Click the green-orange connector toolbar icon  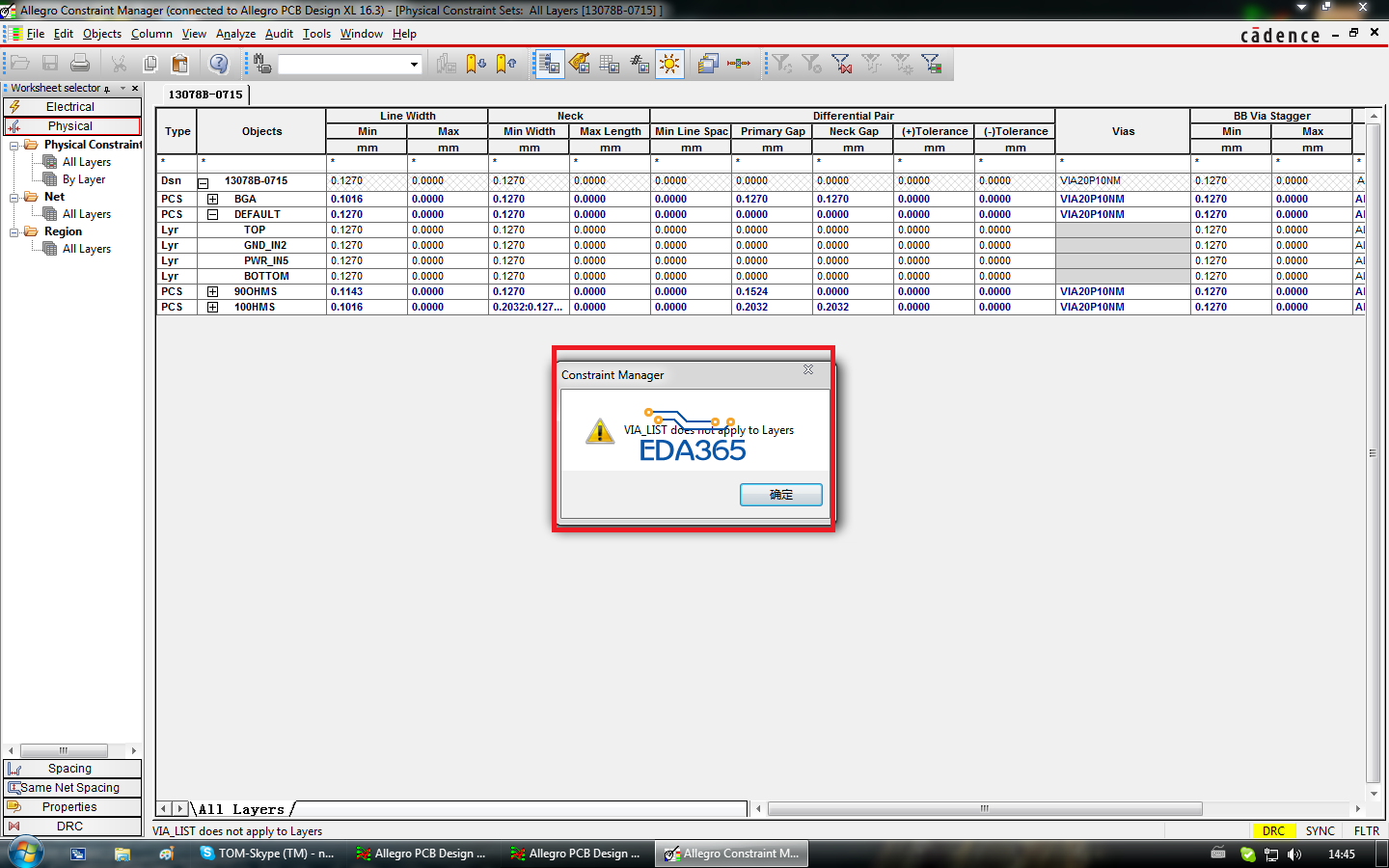click(x=739, y=64)
